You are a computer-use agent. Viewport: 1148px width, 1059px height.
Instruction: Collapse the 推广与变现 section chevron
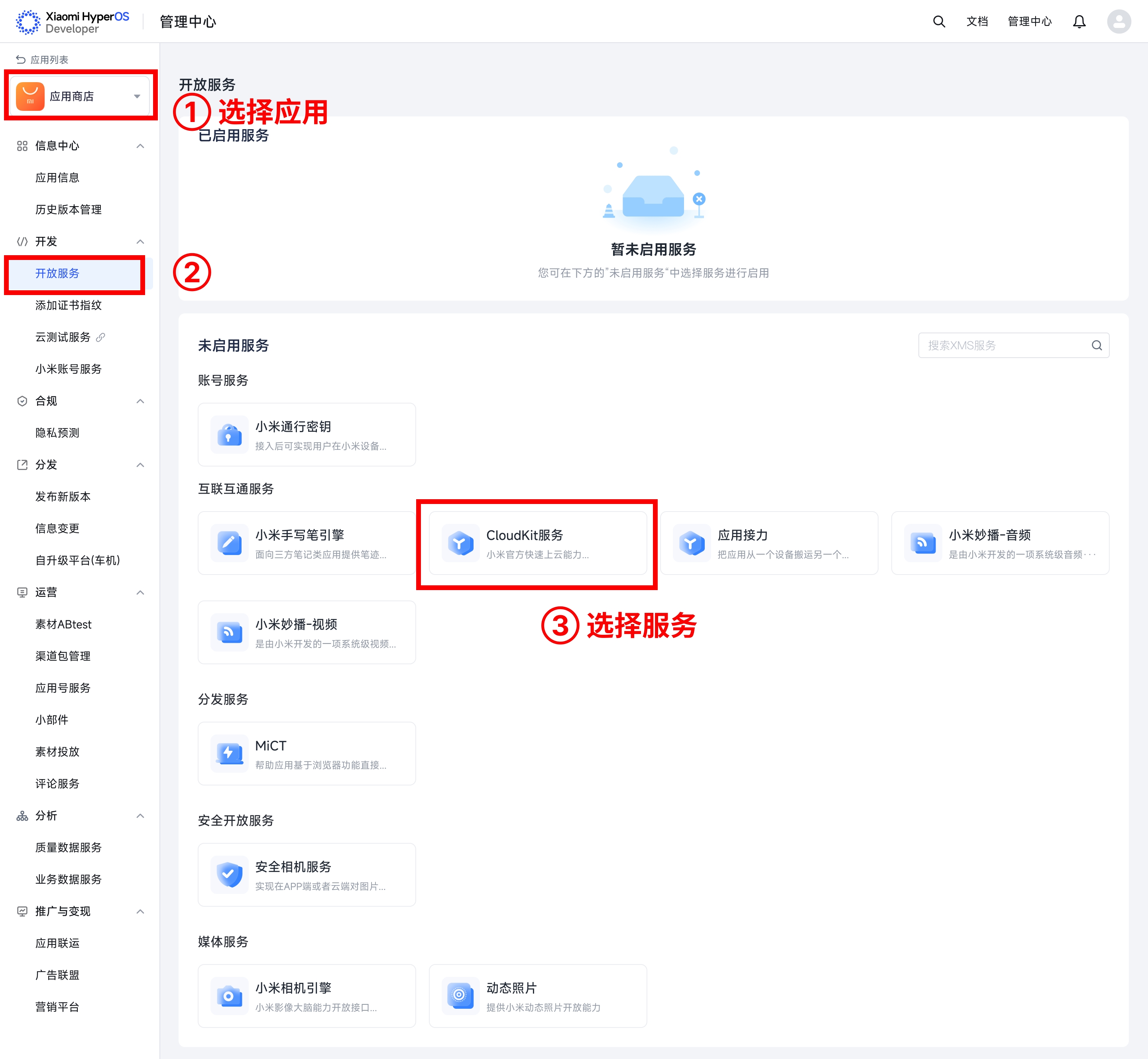point(140,911)
